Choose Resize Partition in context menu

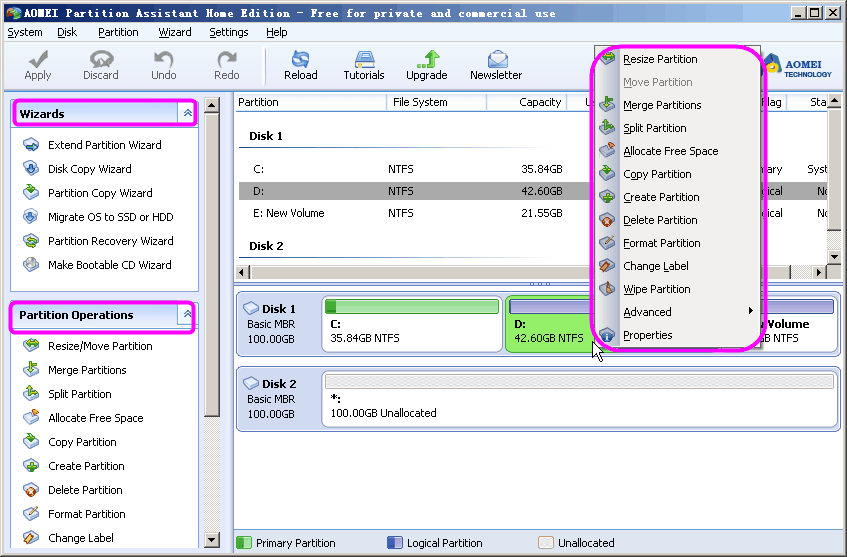[677, 59]
